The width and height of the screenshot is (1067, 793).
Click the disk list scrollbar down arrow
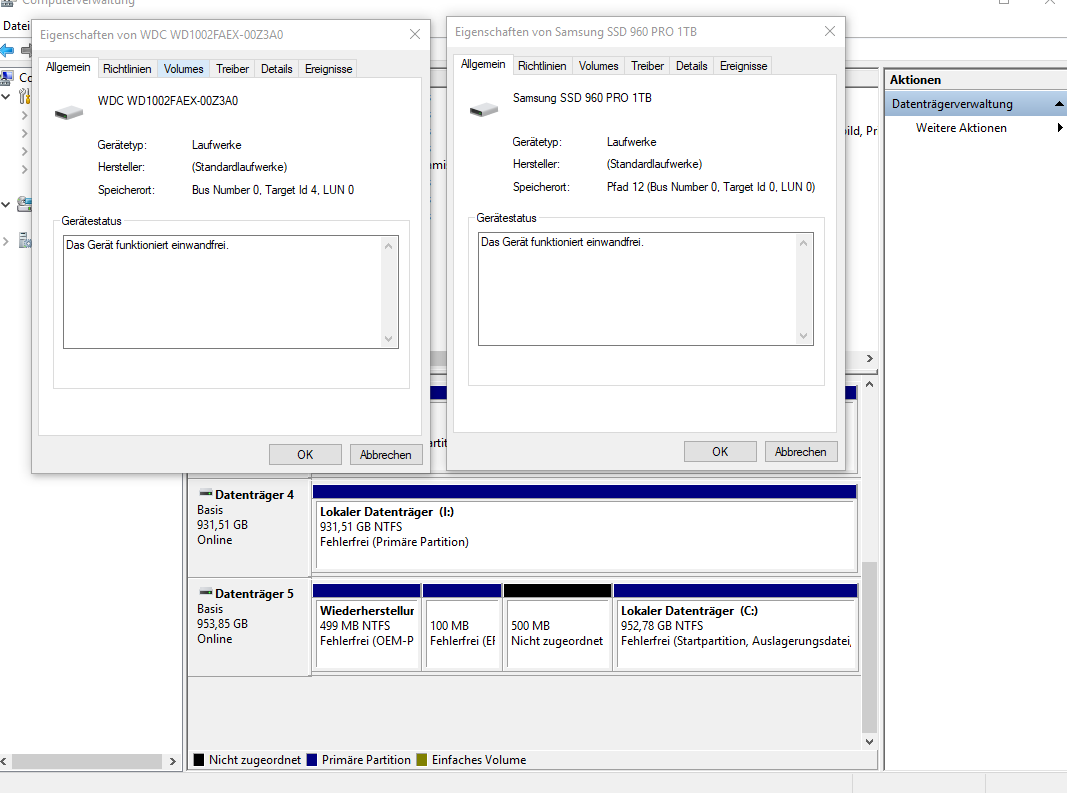(869, 742)
